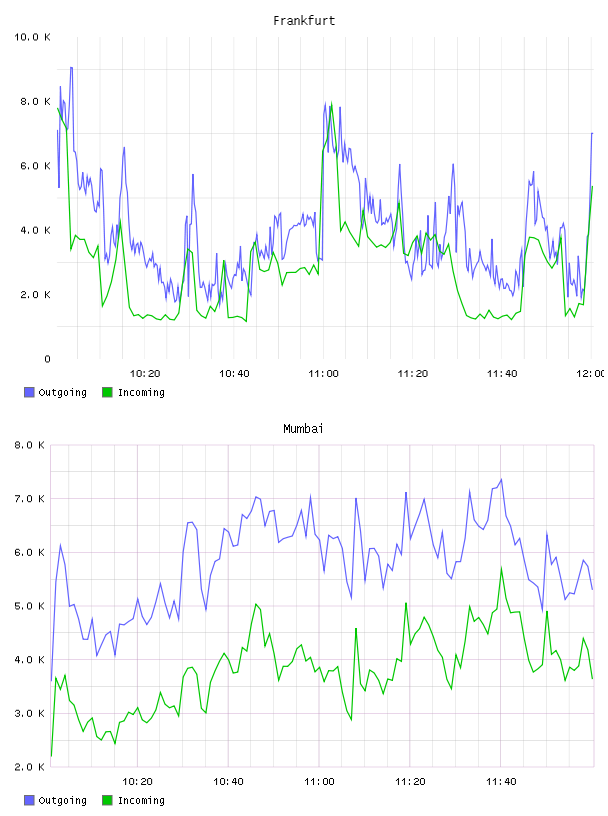Click the 11:20 label on the Frankfurt x-axis
The height and width of the screenshot is (816, 608).
click(x=413, y=374)
